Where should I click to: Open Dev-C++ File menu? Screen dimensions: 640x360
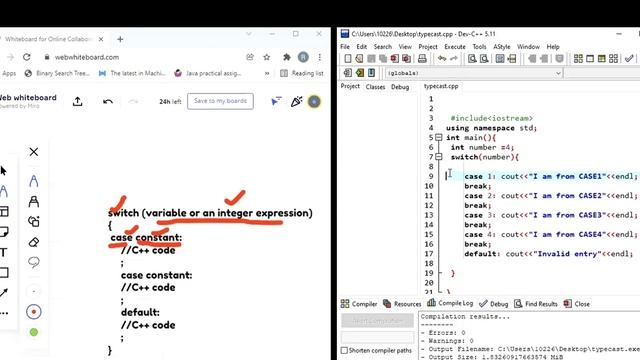(x=345, y=47)
